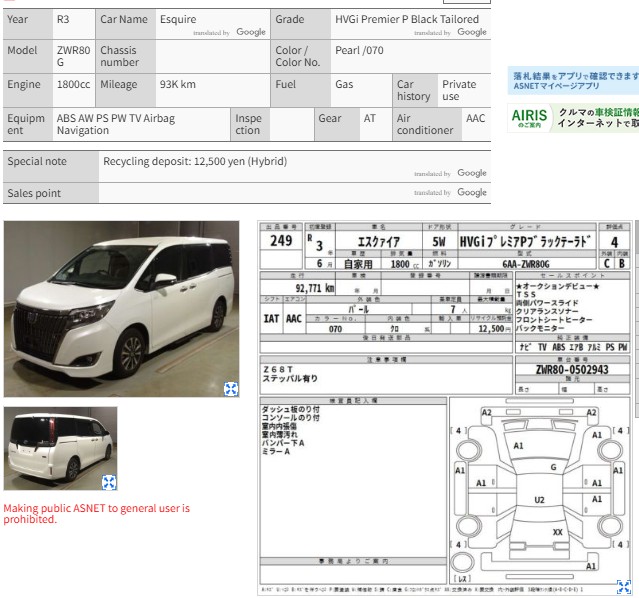Viewport: 639px width, 598px height.
Task: Click Google credit in Special note row
Action: 450,173
